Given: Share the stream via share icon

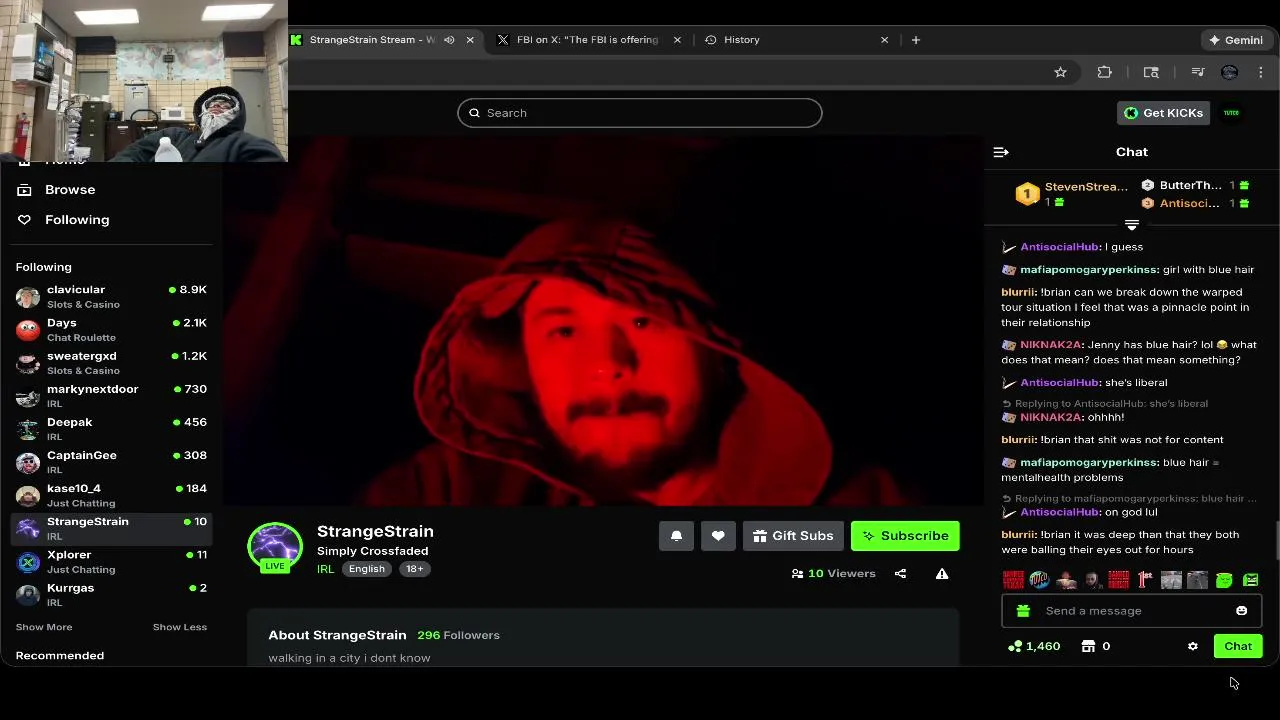Looking at the screenshot, I should (x=900, y=574).
